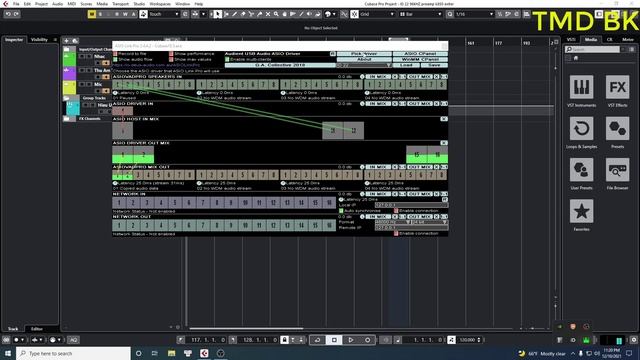Expand the Group Tracks folder

66,98
